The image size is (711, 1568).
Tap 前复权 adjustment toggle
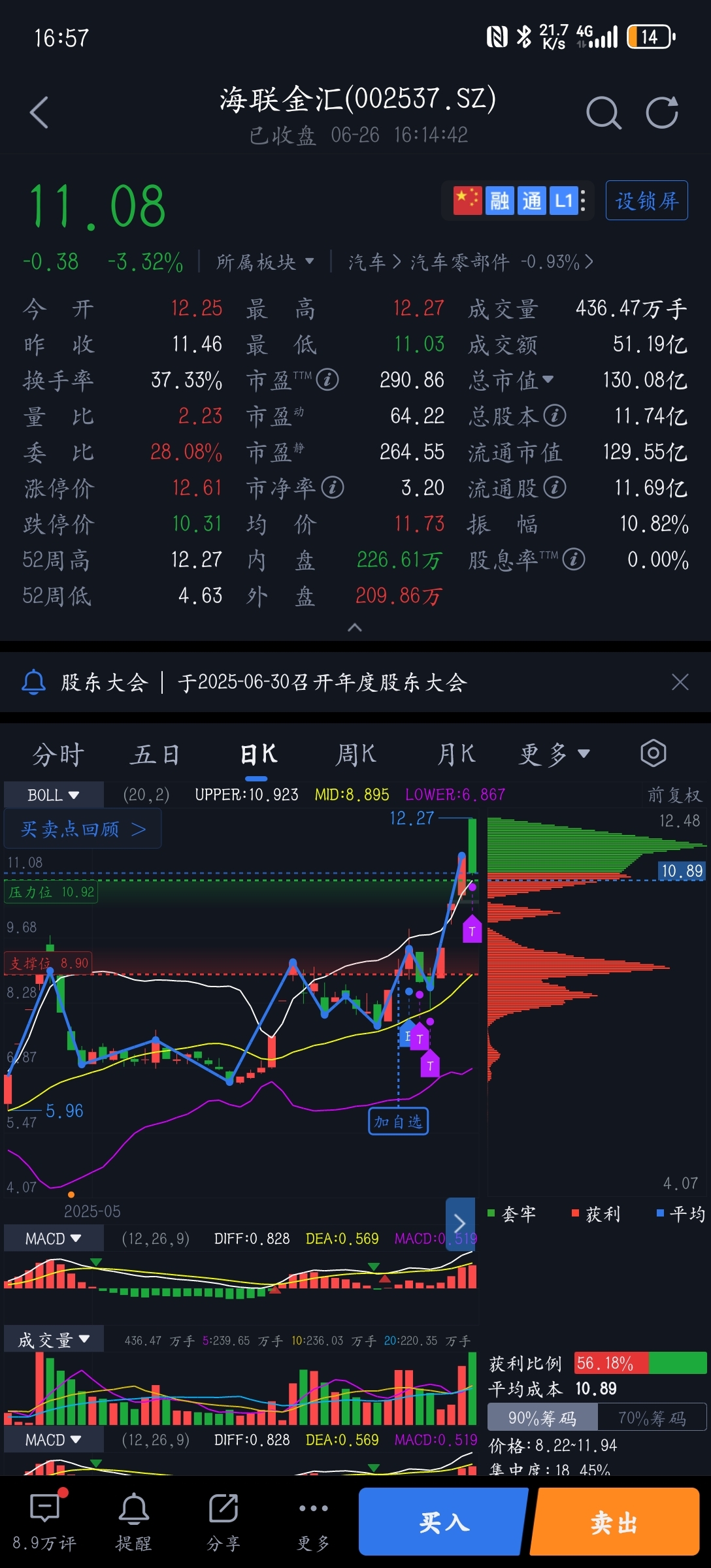pos(674,794)
